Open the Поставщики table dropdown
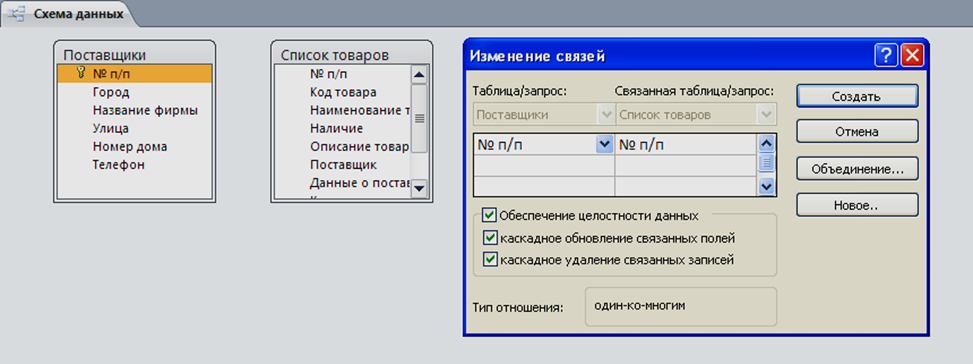The height and width of the screenshot is (364, 973). (605, 115)
